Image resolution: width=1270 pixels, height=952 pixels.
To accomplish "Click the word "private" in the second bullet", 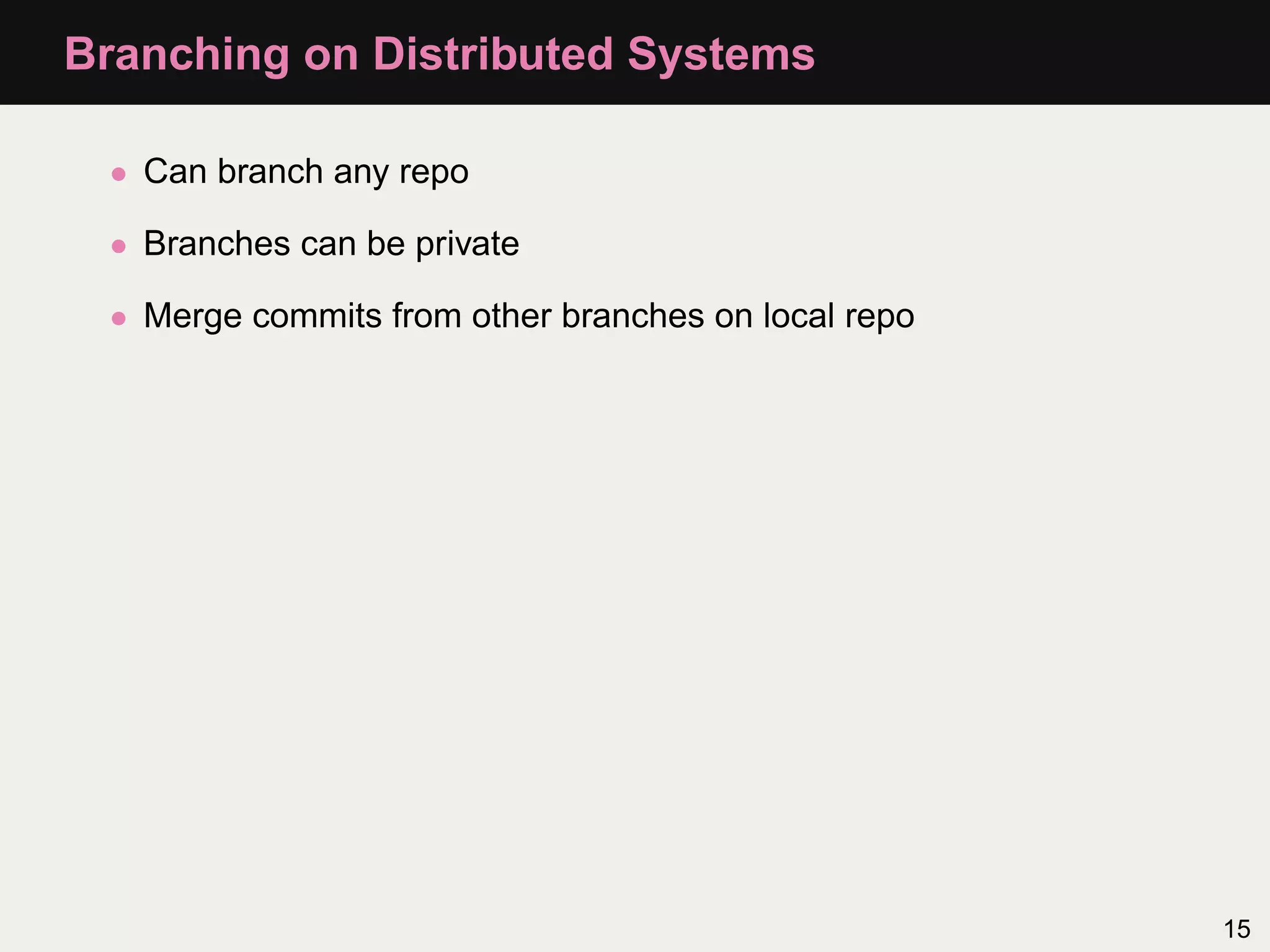I will pos(468,244).
